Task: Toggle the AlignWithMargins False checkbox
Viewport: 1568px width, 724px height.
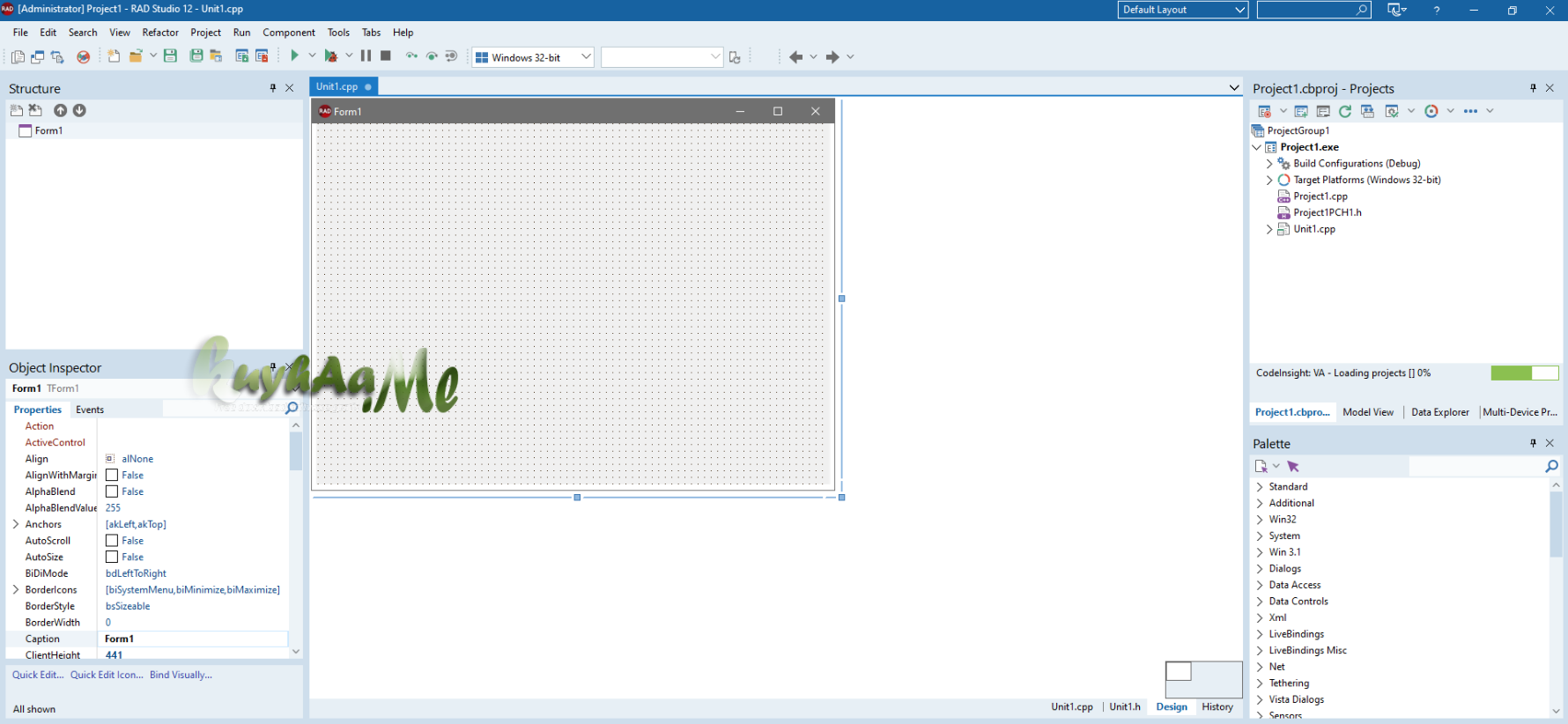Action: tap(112, 475)
